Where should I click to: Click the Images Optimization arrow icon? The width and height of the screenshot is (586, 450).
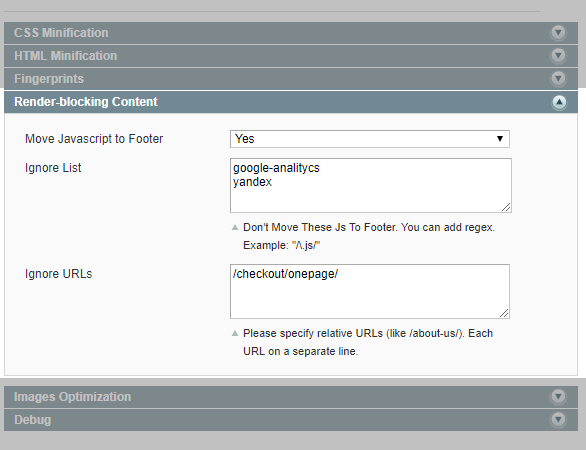(558, 397)
